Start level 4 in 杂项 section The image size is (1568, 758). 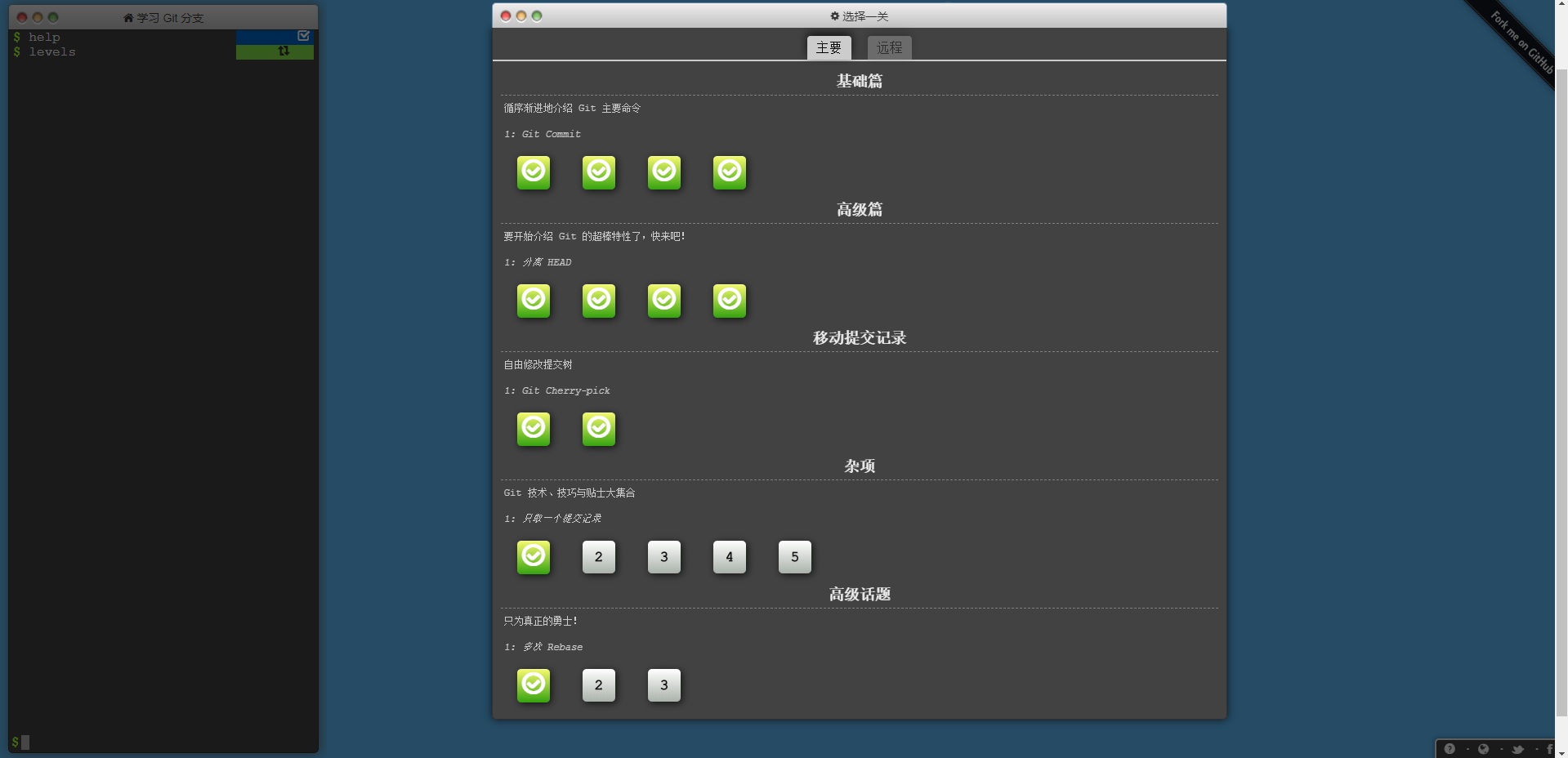pyautogui.click(x=730, y=557)
